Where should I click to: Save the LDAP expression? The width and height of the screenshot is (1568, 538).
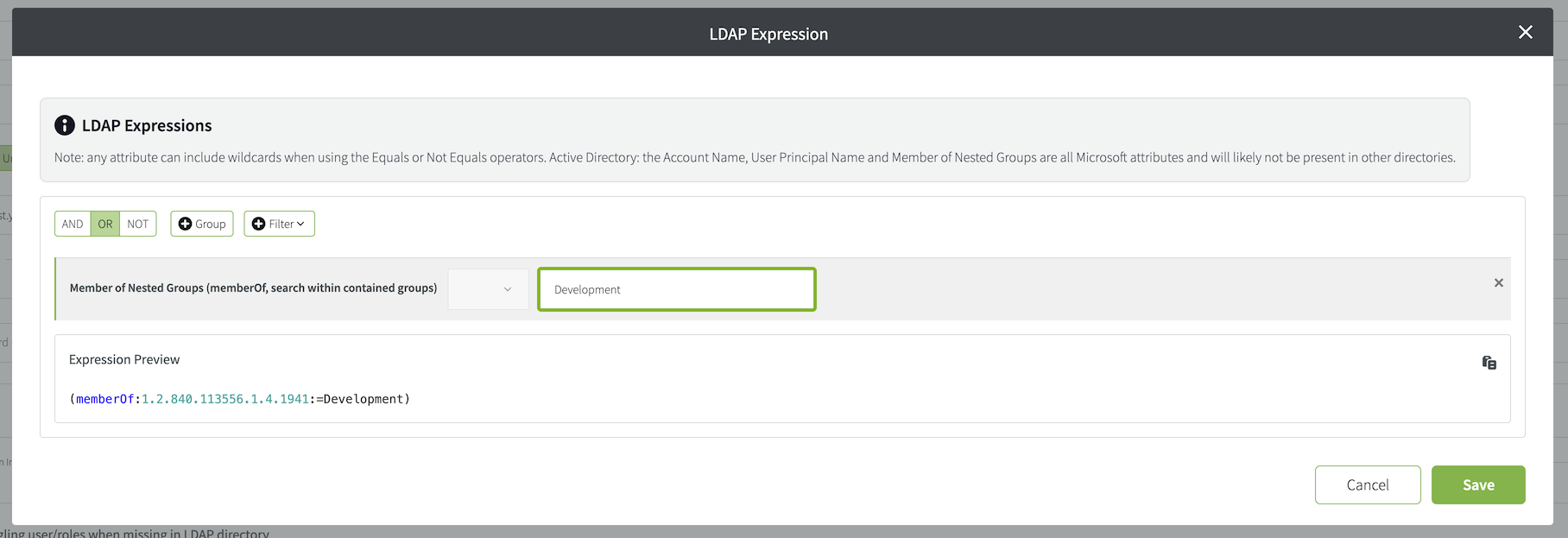tap(1477, 485)
